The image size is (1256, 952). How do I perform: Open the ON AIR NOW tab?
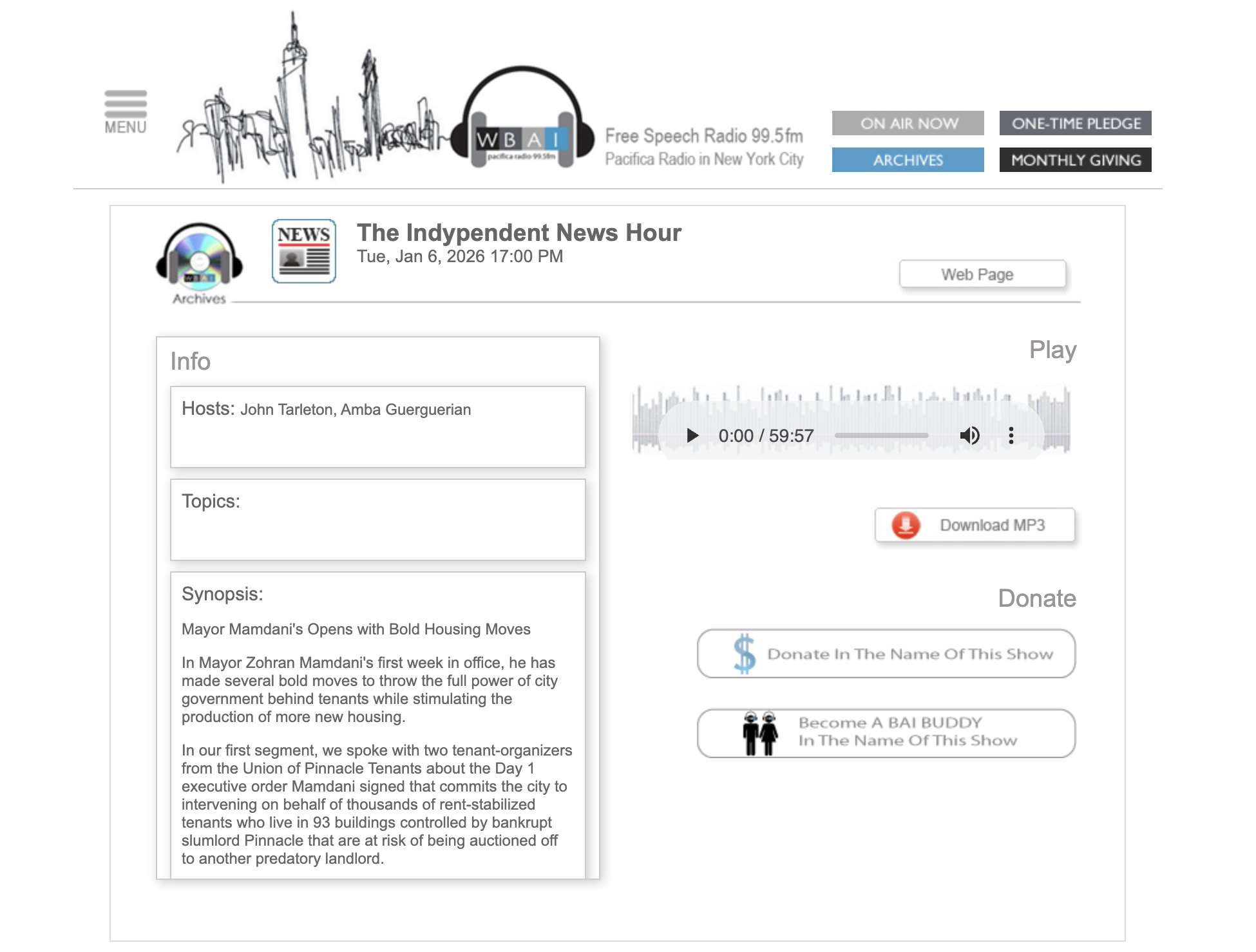click(908, 123)
